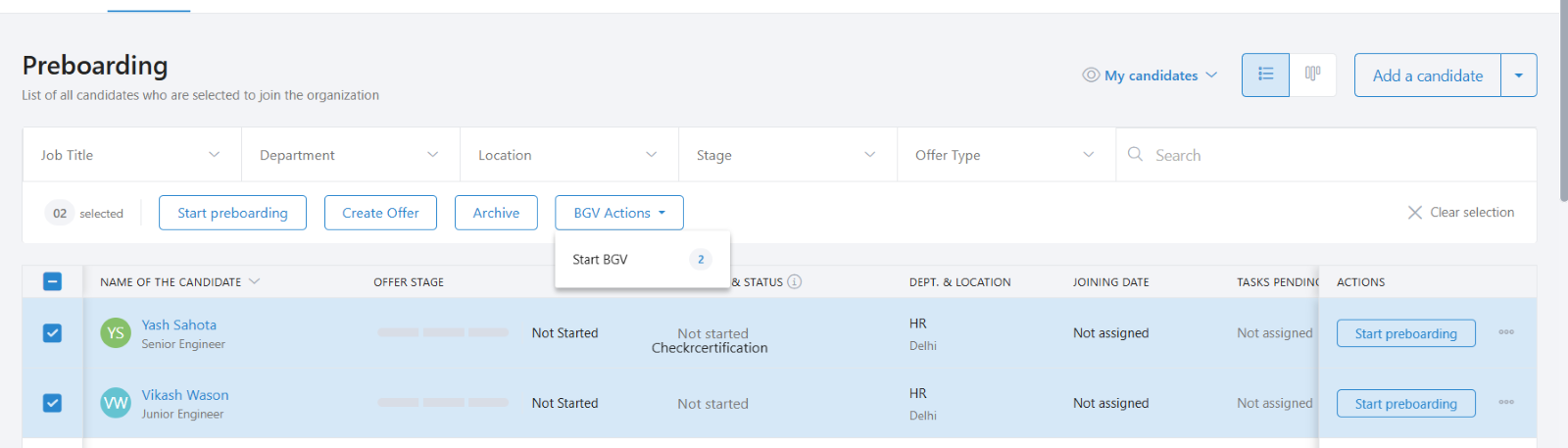Choose Start BGV from the menu
The height and width of the screenshot is (448, 1568).
pos(601,260)
